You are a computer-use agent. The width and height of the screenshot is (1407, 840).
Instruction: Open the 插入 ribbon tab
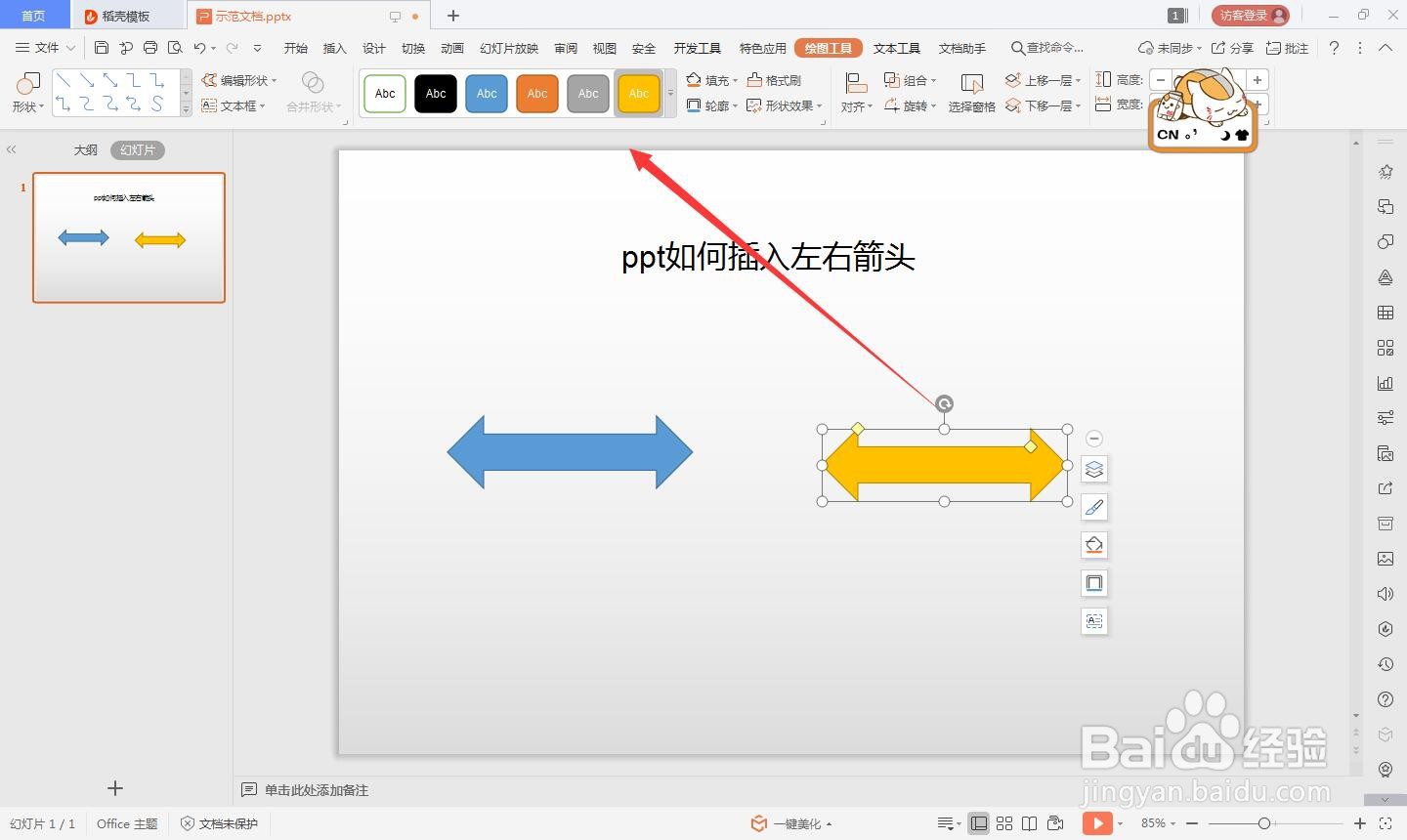click(x=335, y=48)
